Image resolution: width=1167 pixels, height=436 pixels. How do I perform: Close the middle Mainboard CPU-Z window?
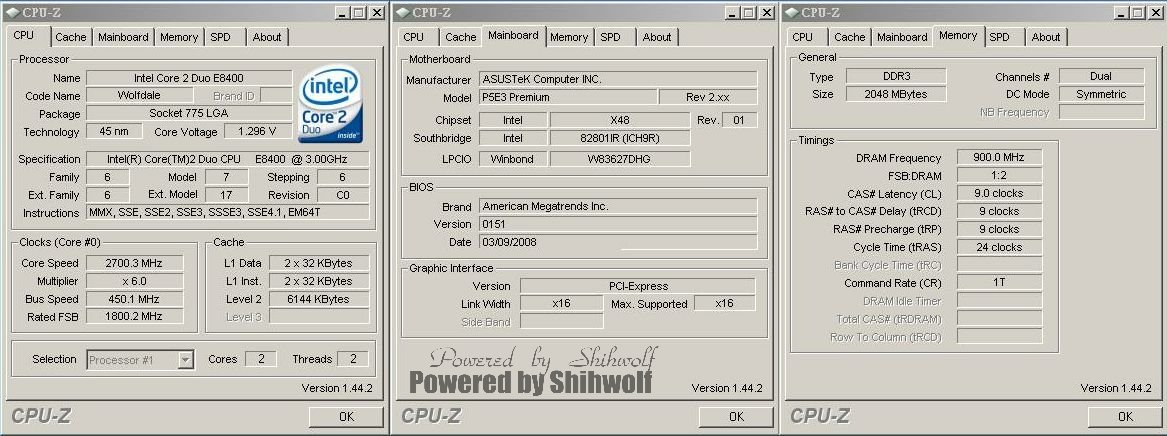[x=767, y=13]
